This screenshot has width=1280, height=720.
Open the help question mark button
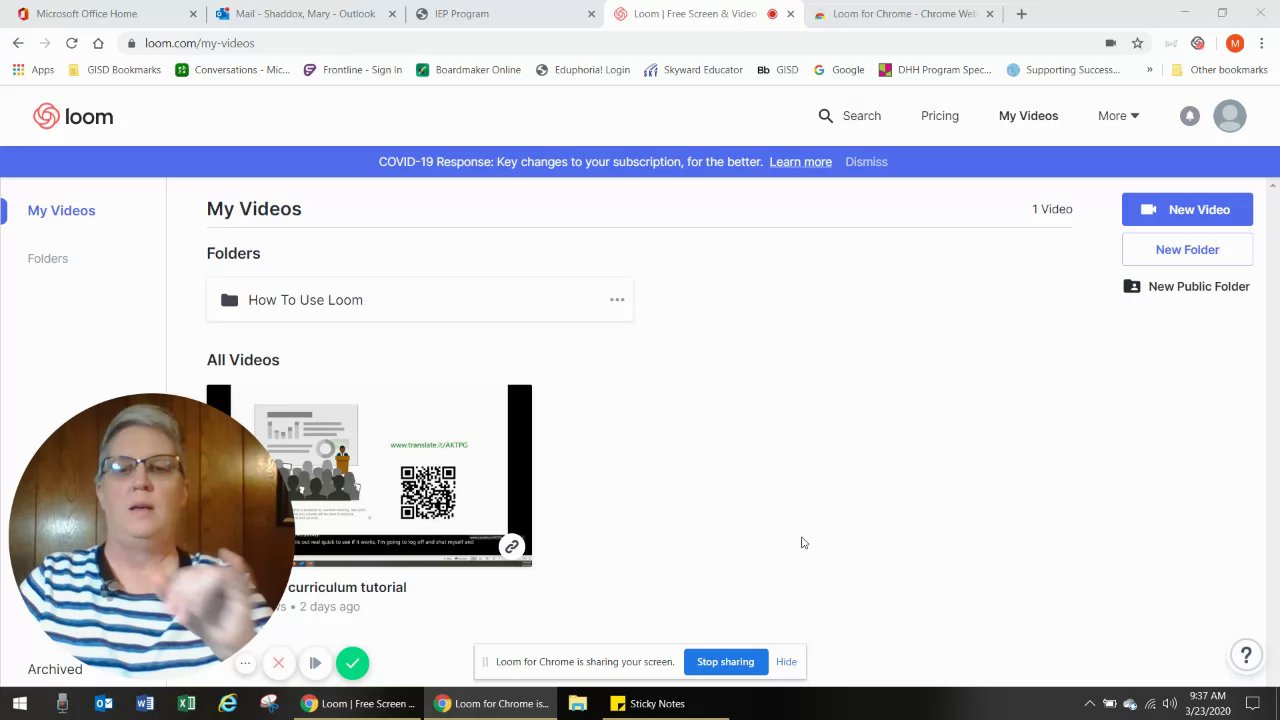pyautogui.click(x=1246, y=656)
